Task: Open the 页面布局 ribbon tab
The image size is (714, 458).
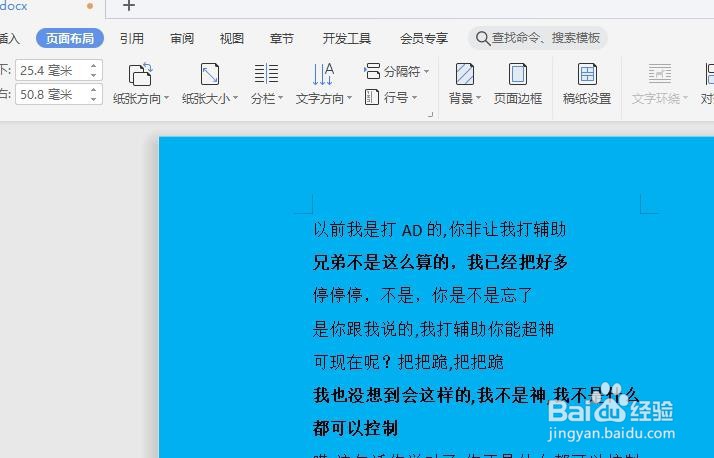Action: [70, 38]
